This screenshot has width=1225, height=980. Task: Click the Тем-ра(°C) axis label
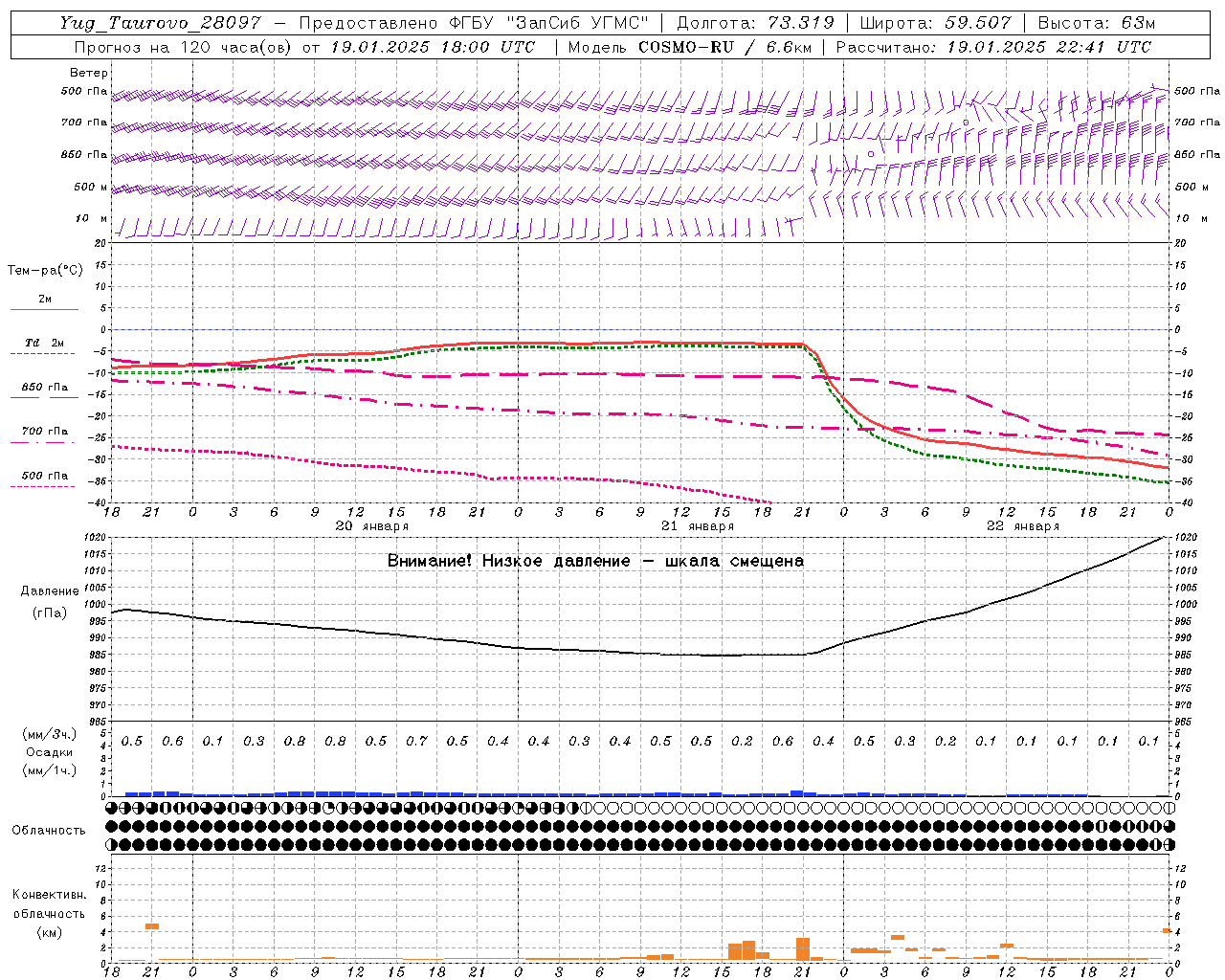(45, 271)
